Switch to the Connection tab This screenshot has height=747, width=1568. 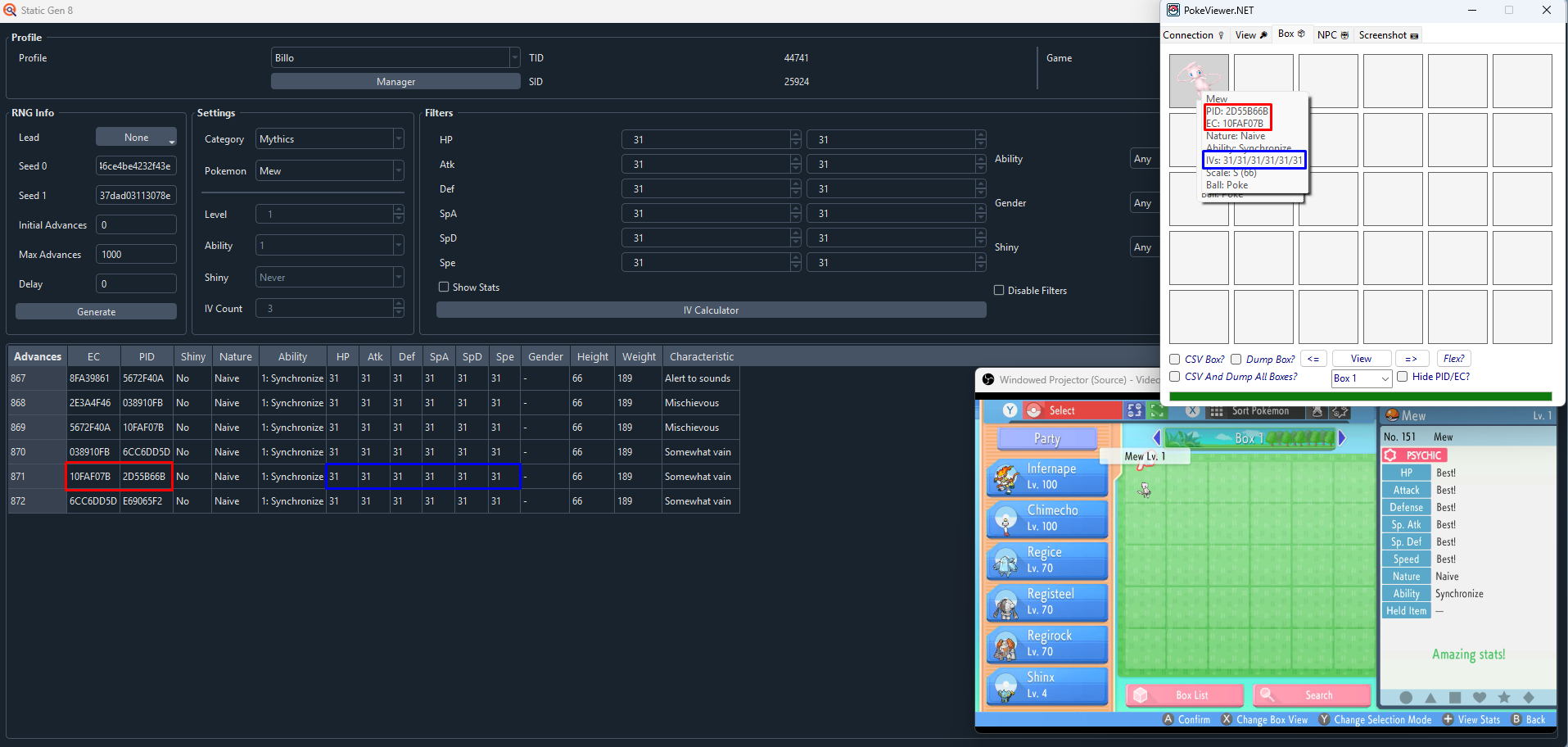[1194, 35]
